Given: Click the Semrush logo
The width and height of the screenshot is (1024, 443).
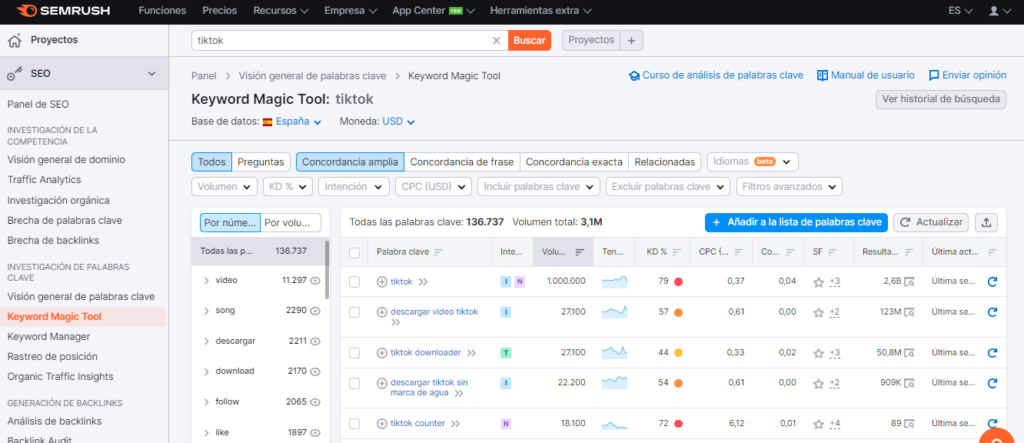Looking at the screenshot, I should (63, 11).
